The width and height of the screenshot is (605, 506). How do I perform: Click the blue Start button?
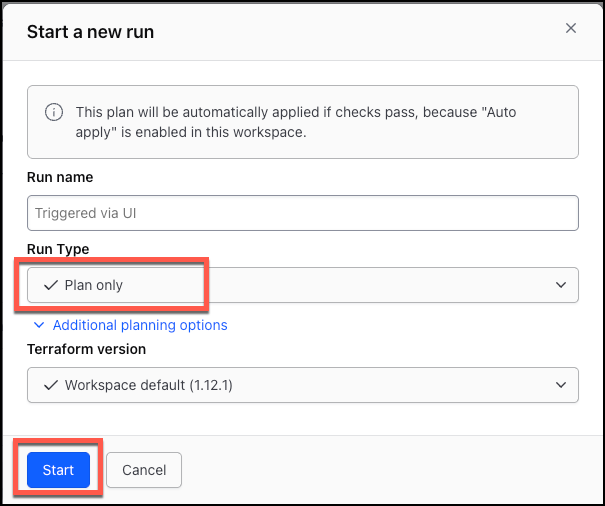tap(58, 470)
